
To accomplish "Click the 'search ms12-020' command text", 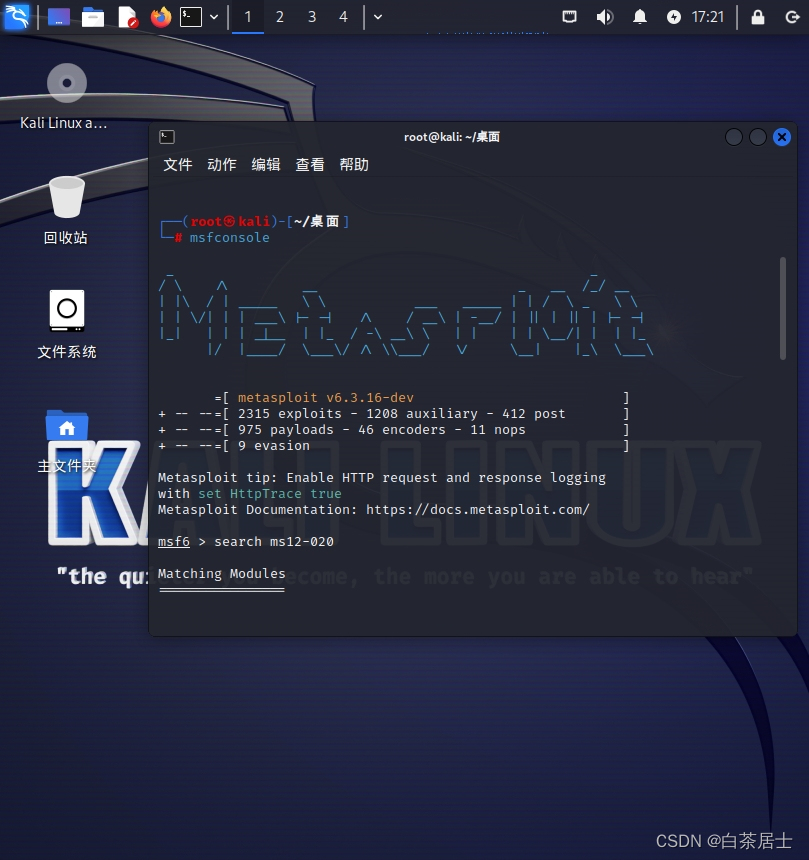I will coord(274,542).
